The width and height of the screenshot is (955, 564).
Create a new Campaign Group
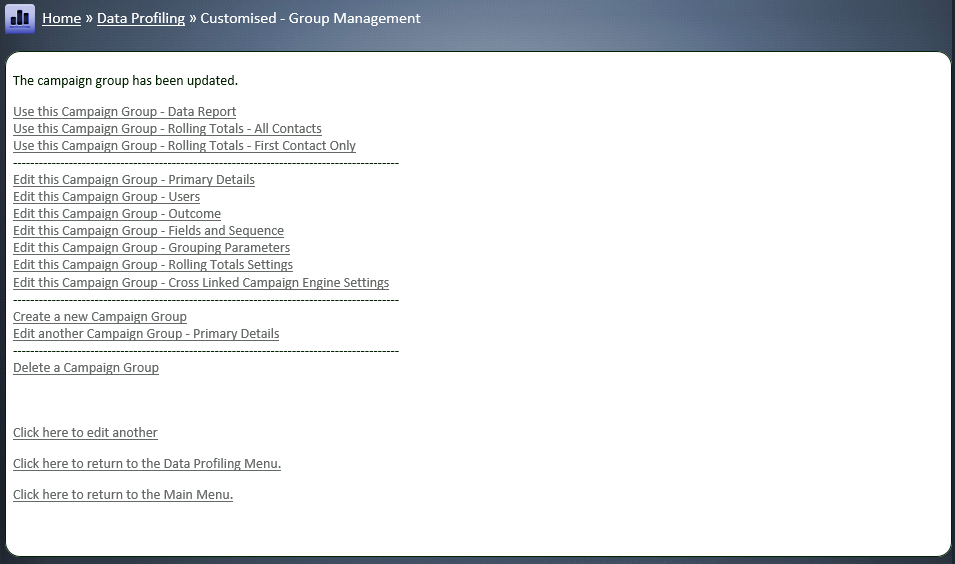(99, 317)
